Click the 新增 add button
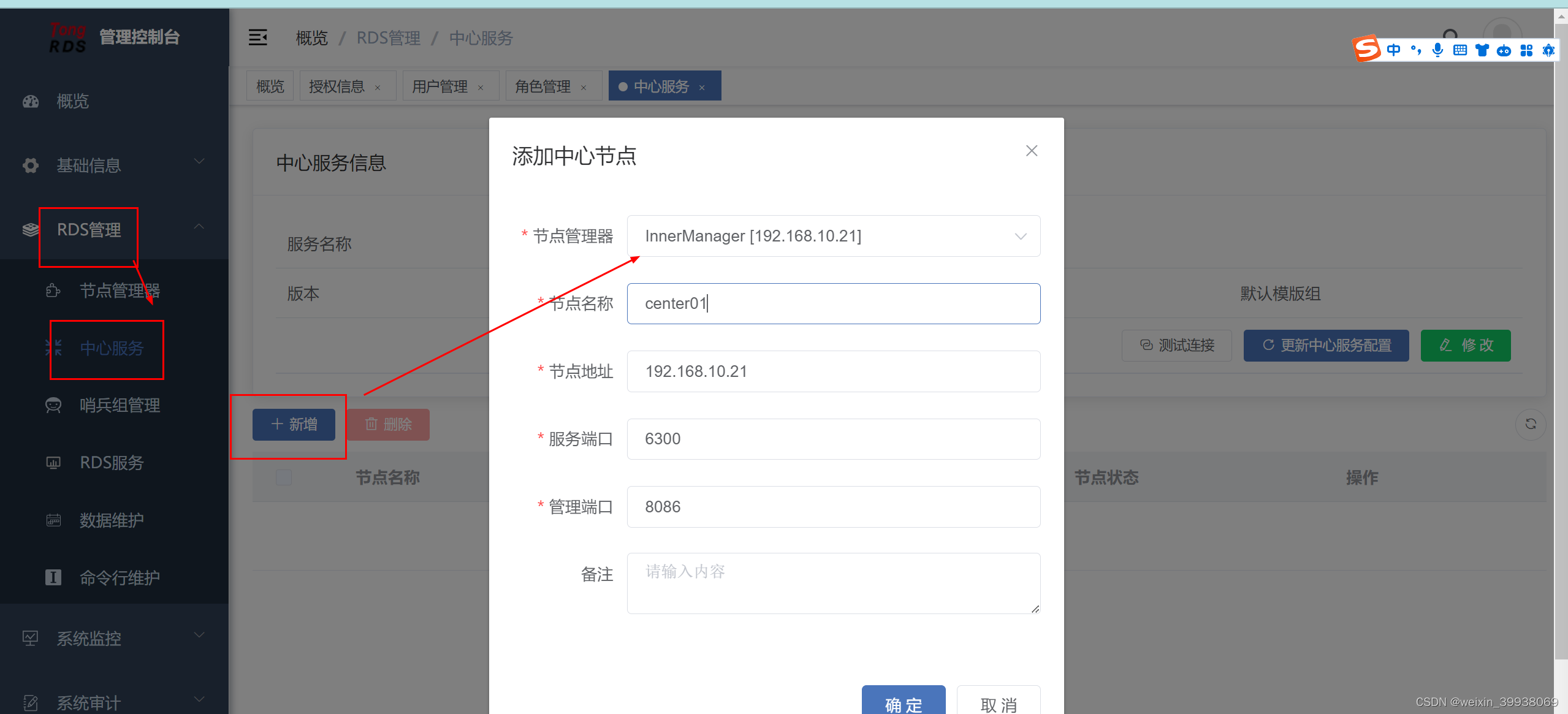Screen dimensions: 1568x714 pos(294,424)
